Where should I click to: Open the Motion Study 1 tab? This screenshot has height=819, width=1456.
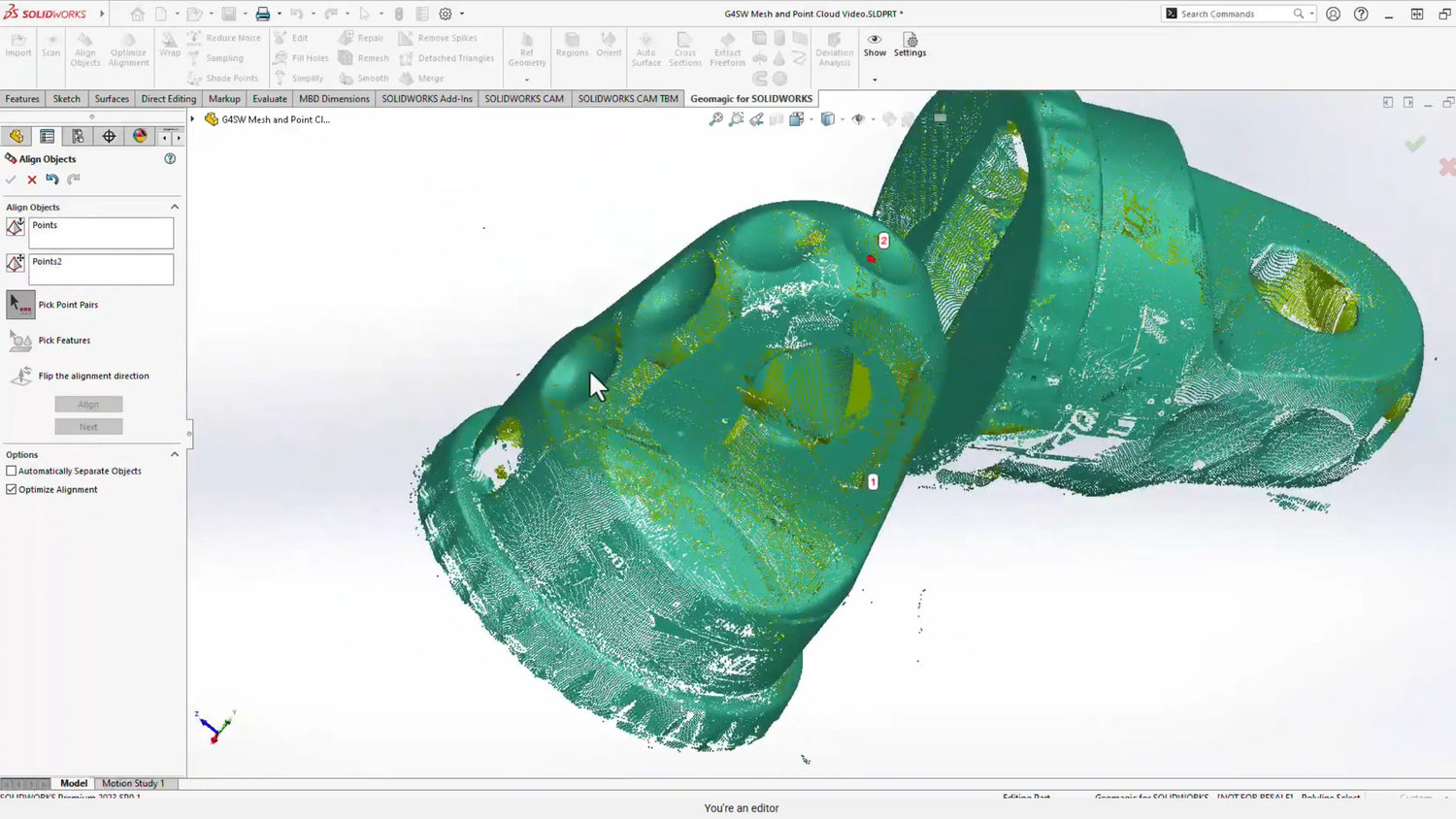[x=133, y=783]
